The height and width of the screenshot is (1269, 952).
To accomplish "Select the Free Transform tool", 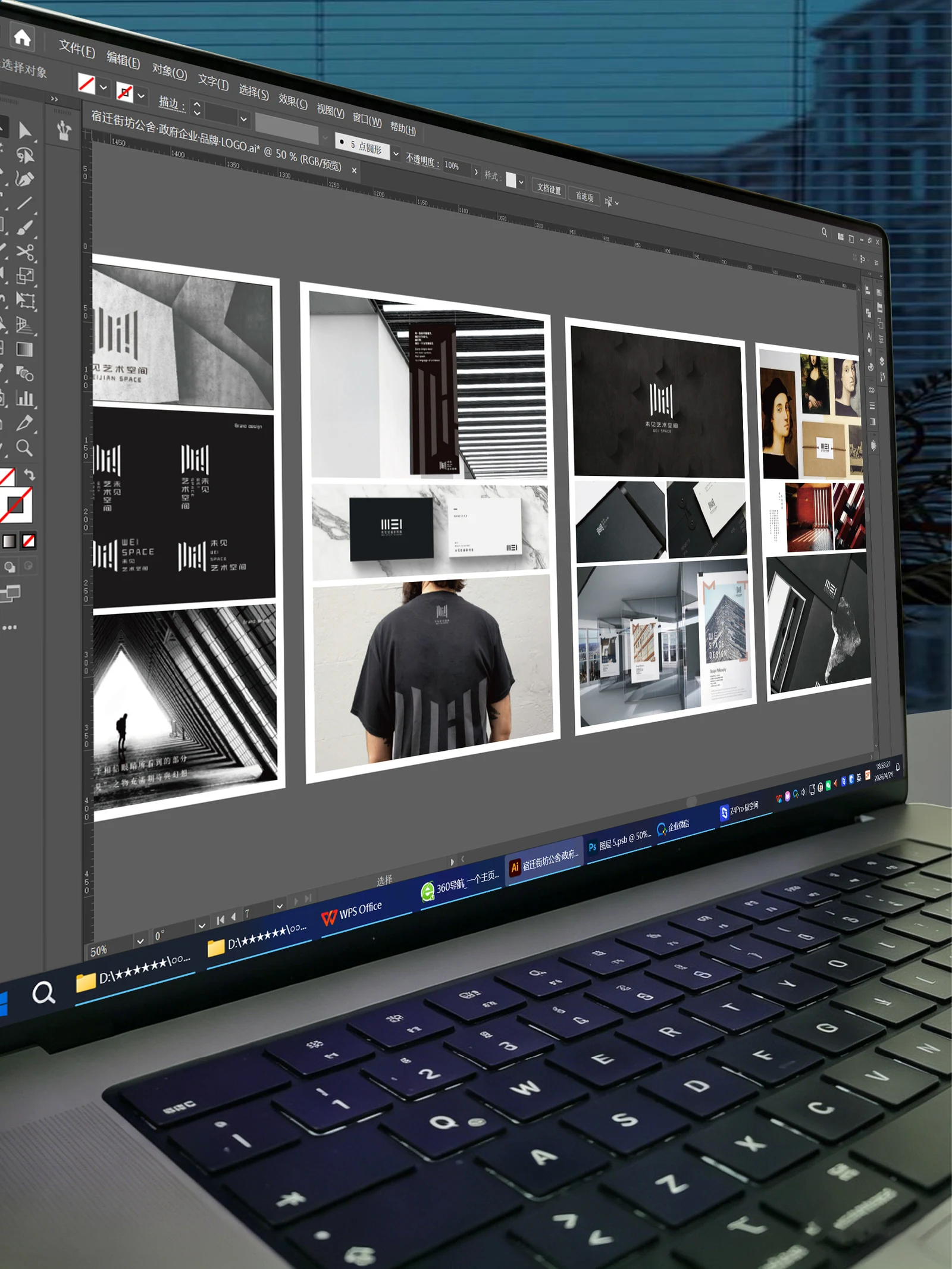I will (x=25, y=300).
